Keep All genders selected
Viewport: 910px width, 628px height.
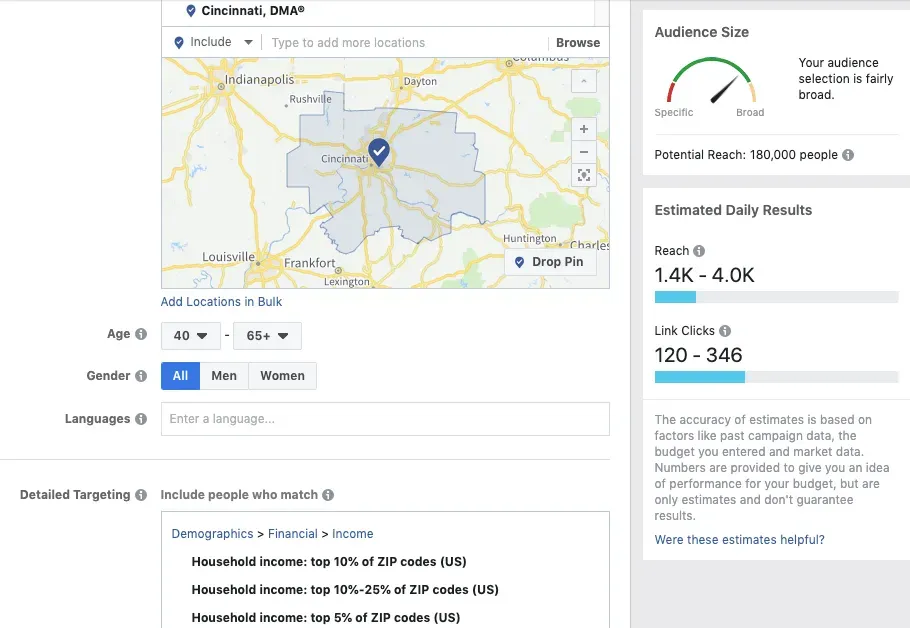[180, 376]
